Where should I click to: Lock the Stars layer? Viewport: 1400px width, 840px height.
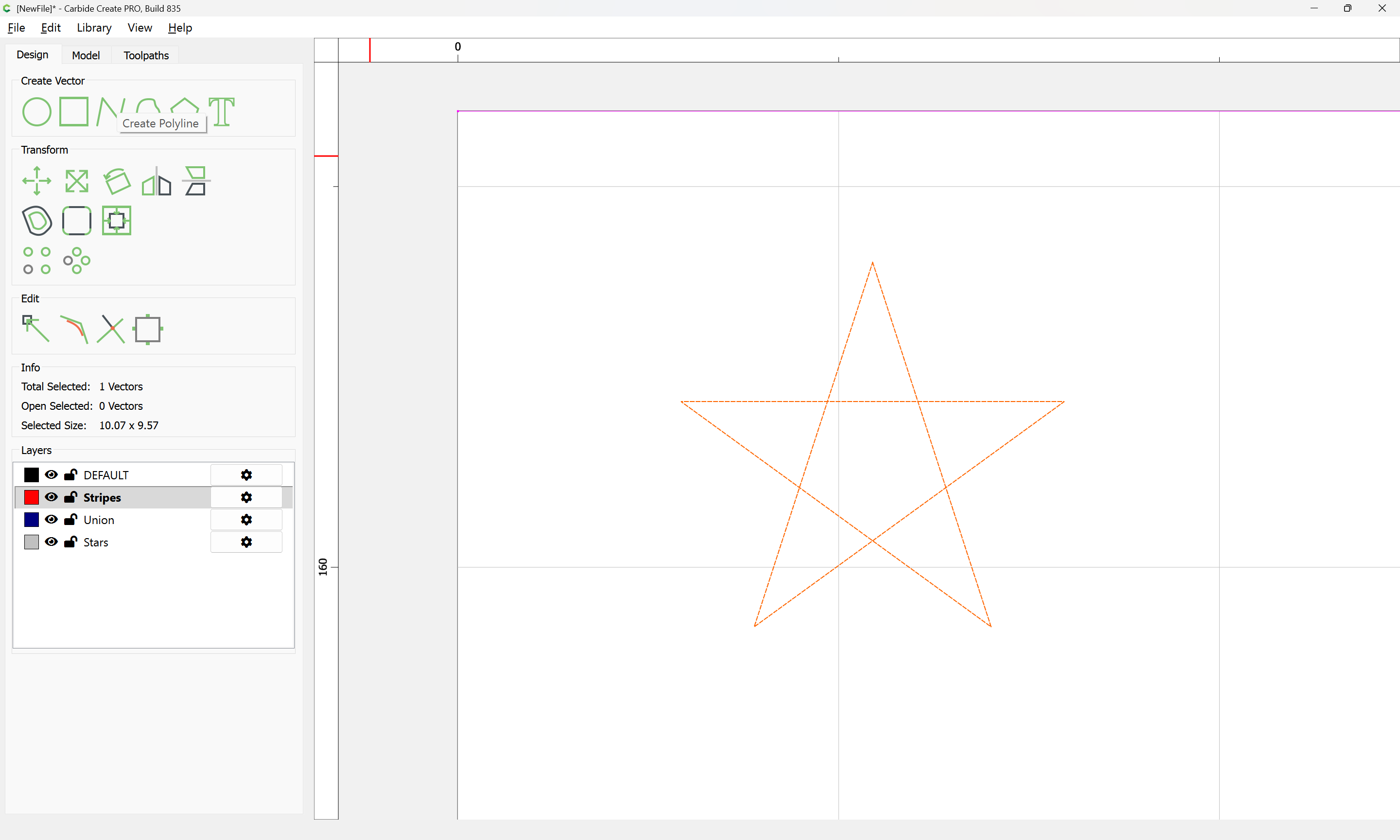pos(71,542)
